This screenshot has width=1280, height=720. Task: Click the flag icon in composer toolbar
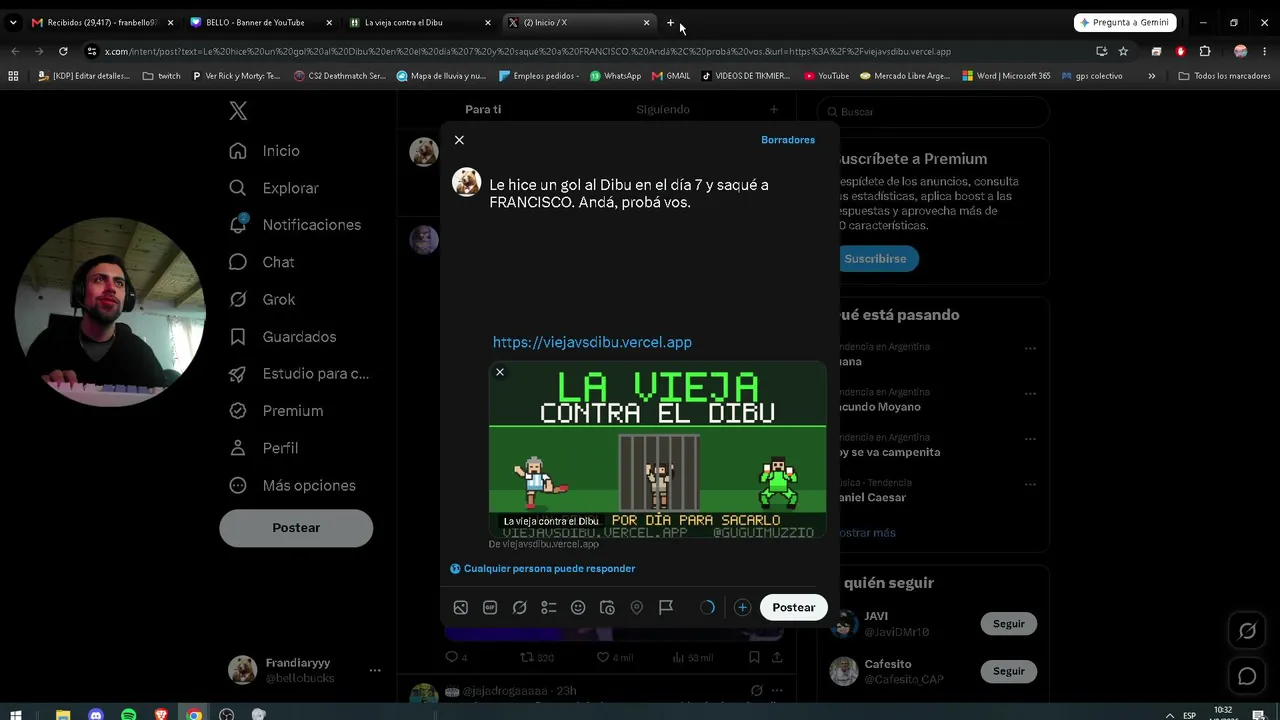click(666, 607)
